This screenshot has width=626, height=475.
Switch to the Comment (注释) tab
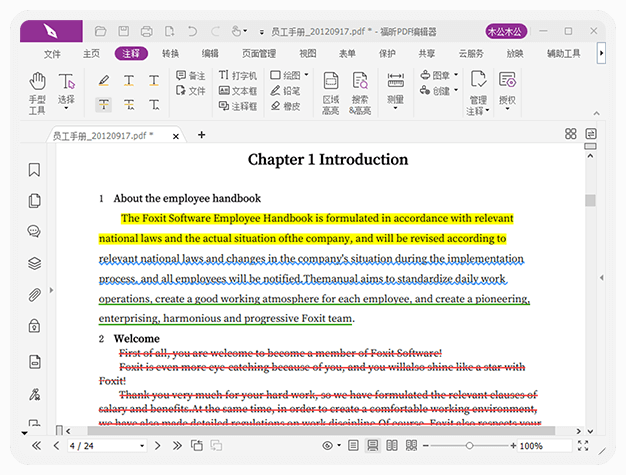[131, 53]
